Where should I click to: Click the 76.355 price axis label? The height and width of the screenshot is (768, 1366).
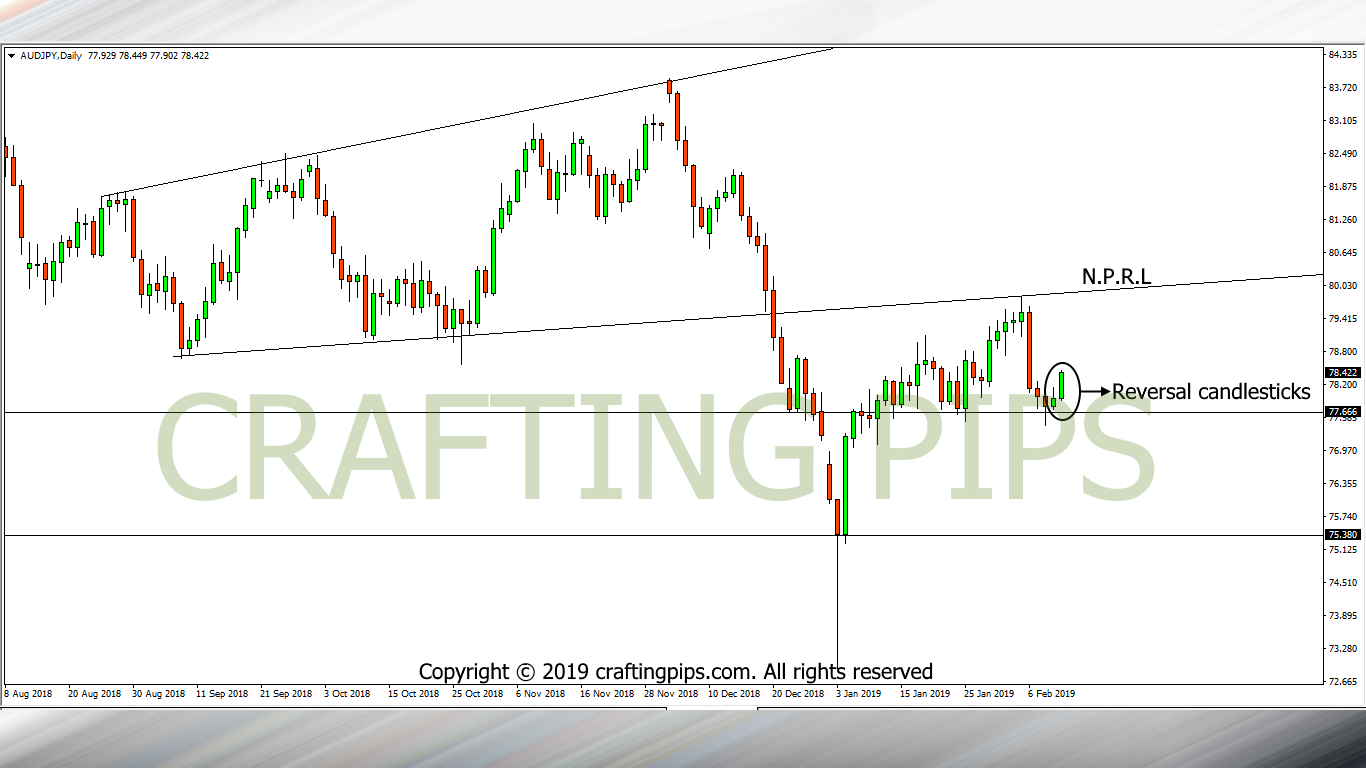(x=1342, y=484)
